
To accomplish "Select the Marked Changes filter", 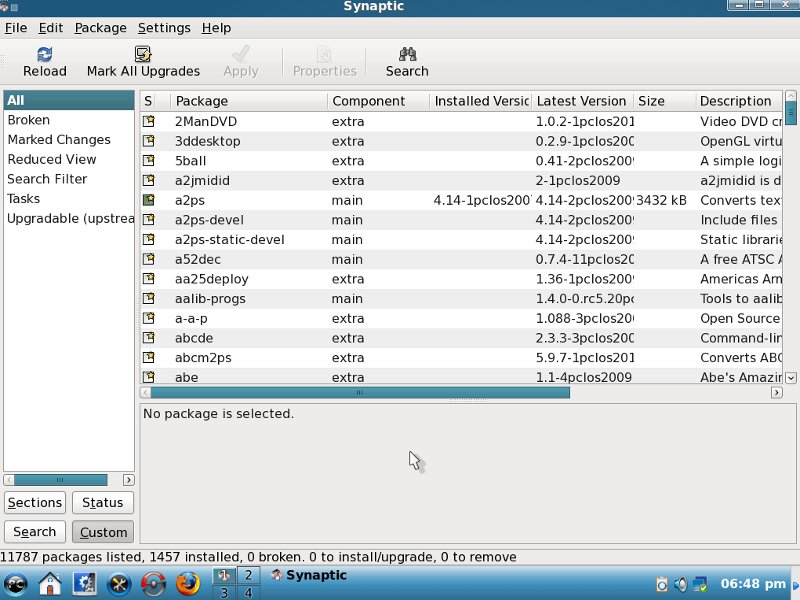I will click(x=59, y=140).
